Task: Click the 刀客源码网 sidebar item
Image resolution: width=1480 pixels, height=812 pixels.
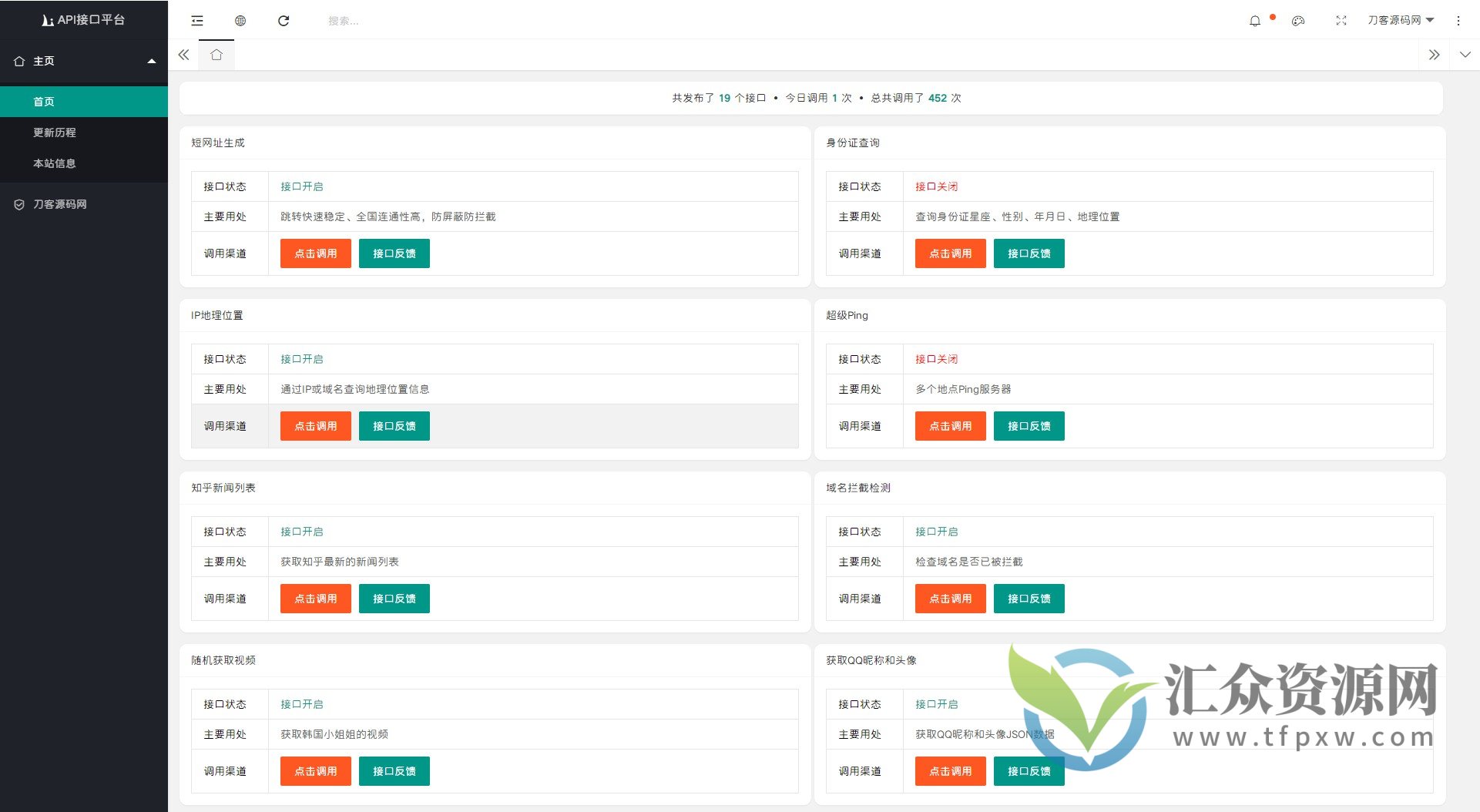Action: (60, 204)
